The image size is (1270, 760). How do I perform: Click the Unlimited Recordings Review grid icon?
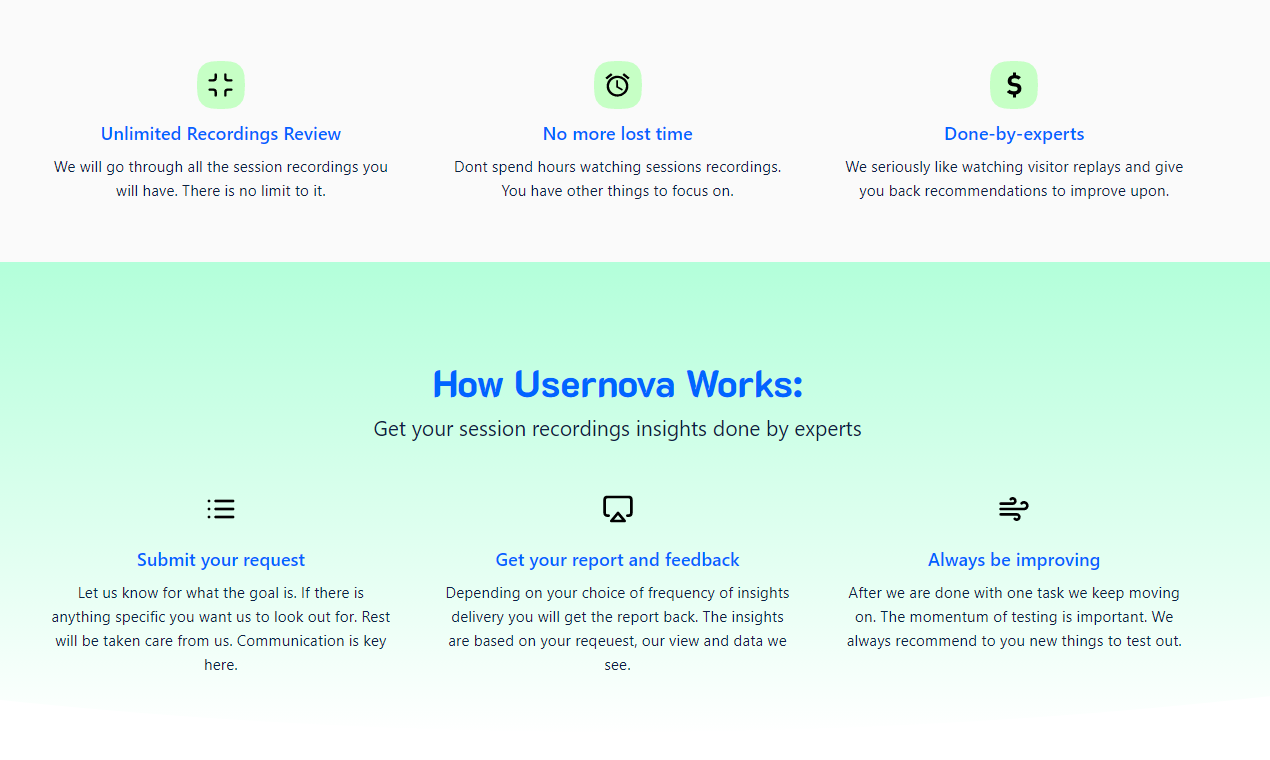pyautogui.click(x=220, y=85)
